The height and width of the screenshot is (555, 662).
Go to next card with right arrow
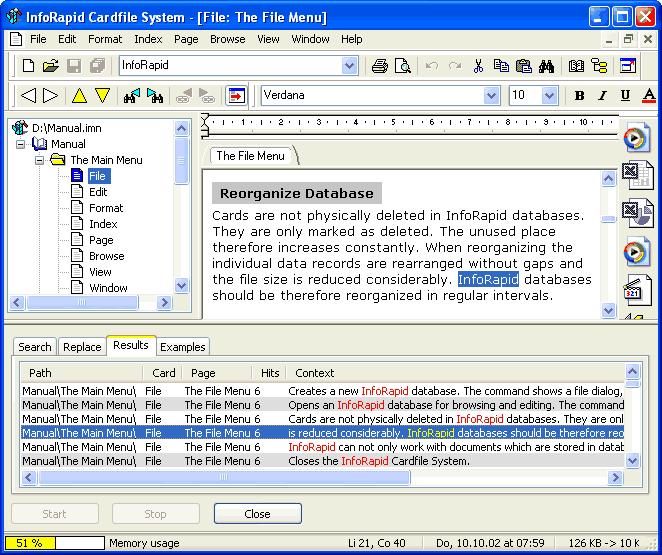[x=51, y=95]
